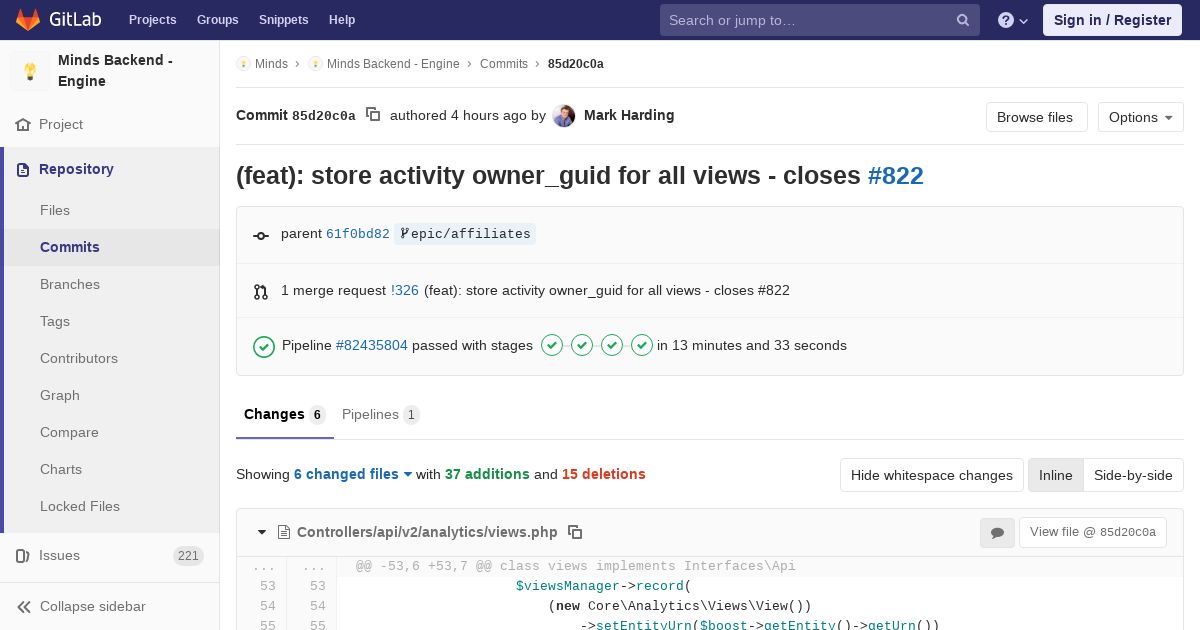Open Charts in sidebar
Image resolution: width=1200 pixels, height=630 pixels.
coord(61,469)
